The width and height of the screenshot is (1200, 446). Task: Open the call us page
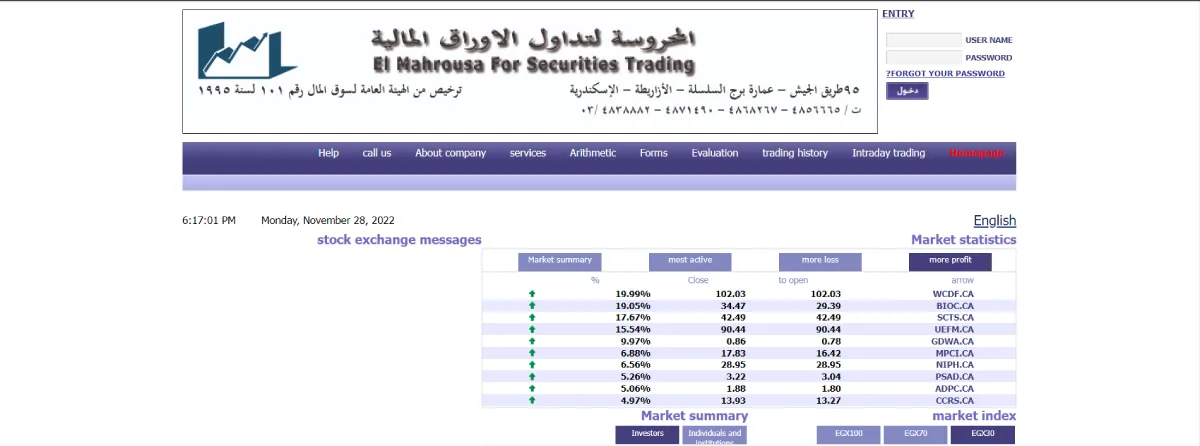click(x=377, y=153)
